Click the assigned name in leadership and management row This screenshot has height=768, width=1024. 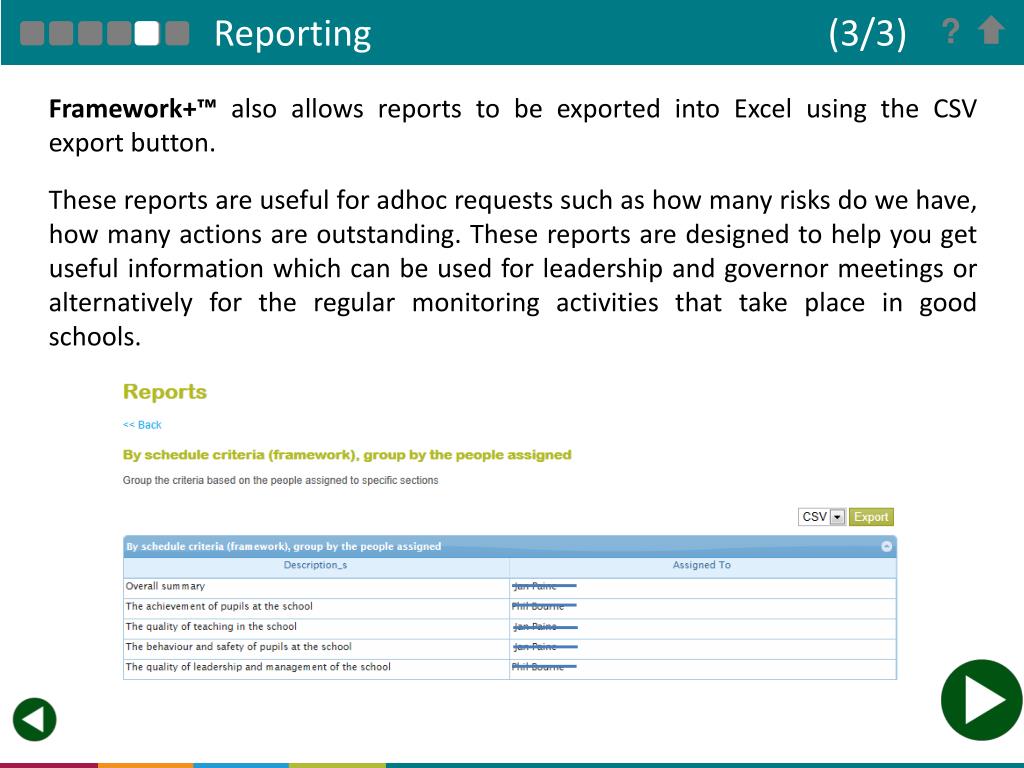point(544,667)
